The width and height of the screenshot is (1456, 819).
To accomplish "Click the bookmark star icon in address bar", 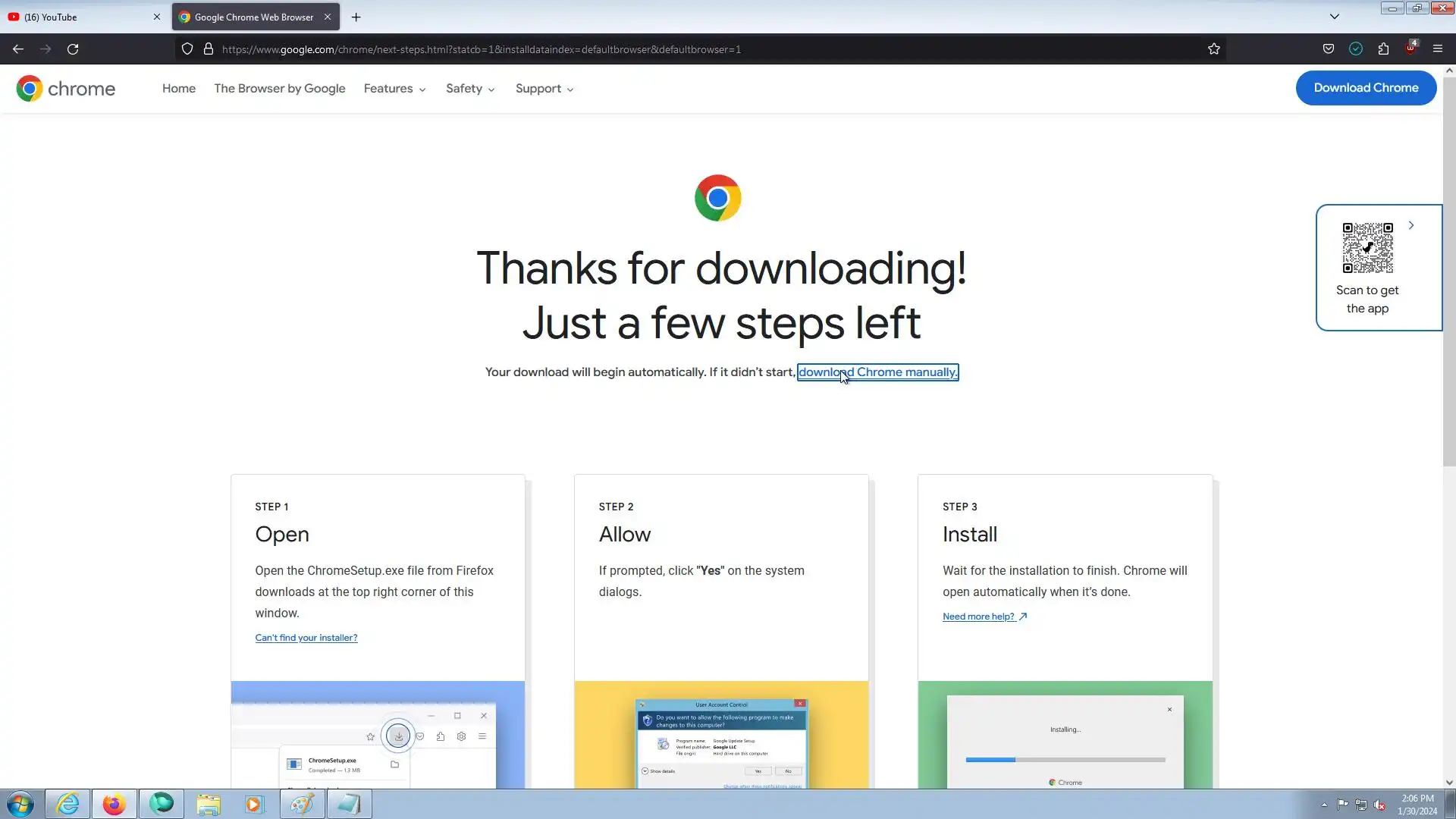I will pyautogui.click(x=1214, y=49).
